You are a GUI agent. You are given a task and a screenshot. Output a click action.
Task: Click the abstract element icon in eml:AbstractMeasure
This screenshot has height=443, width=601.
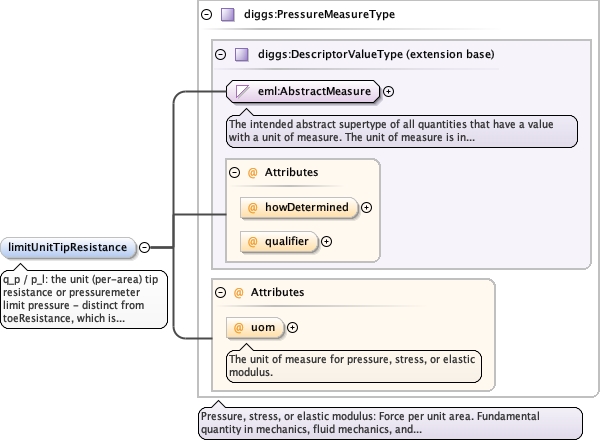(242, 92)
